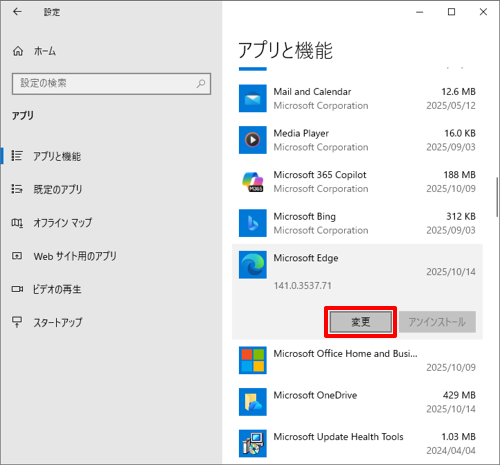Open the ホーム home icon
Image resolution: width=500 pixels, height=465 pixels.
pos(18,51)
